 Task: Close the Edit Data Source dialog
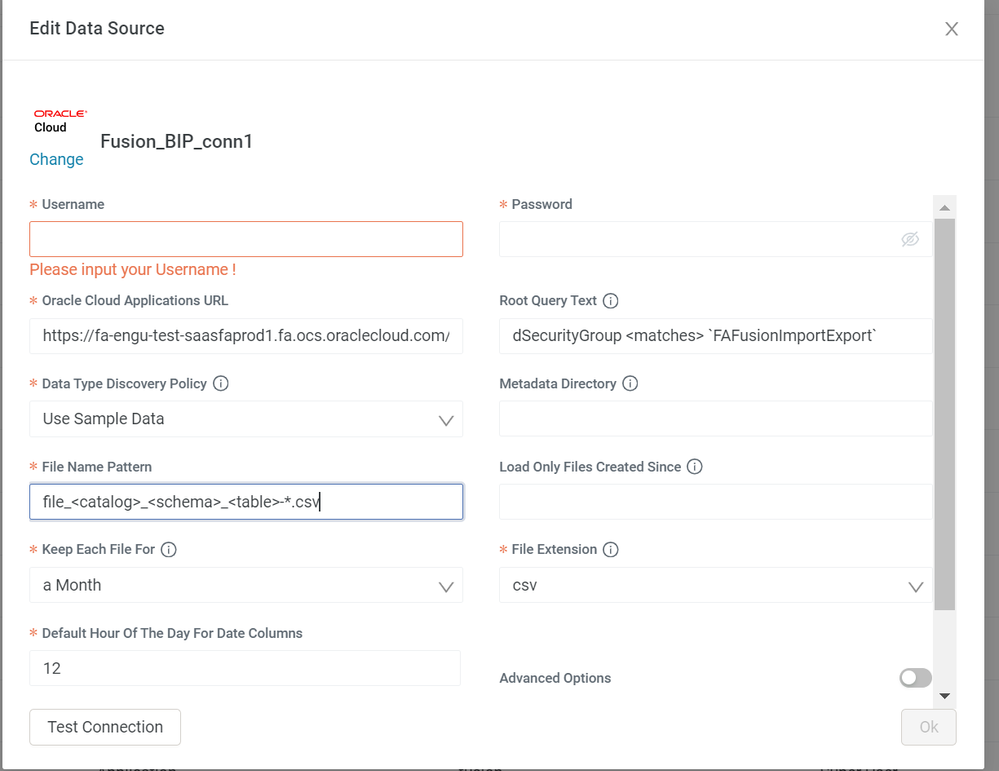pos(951,29)
